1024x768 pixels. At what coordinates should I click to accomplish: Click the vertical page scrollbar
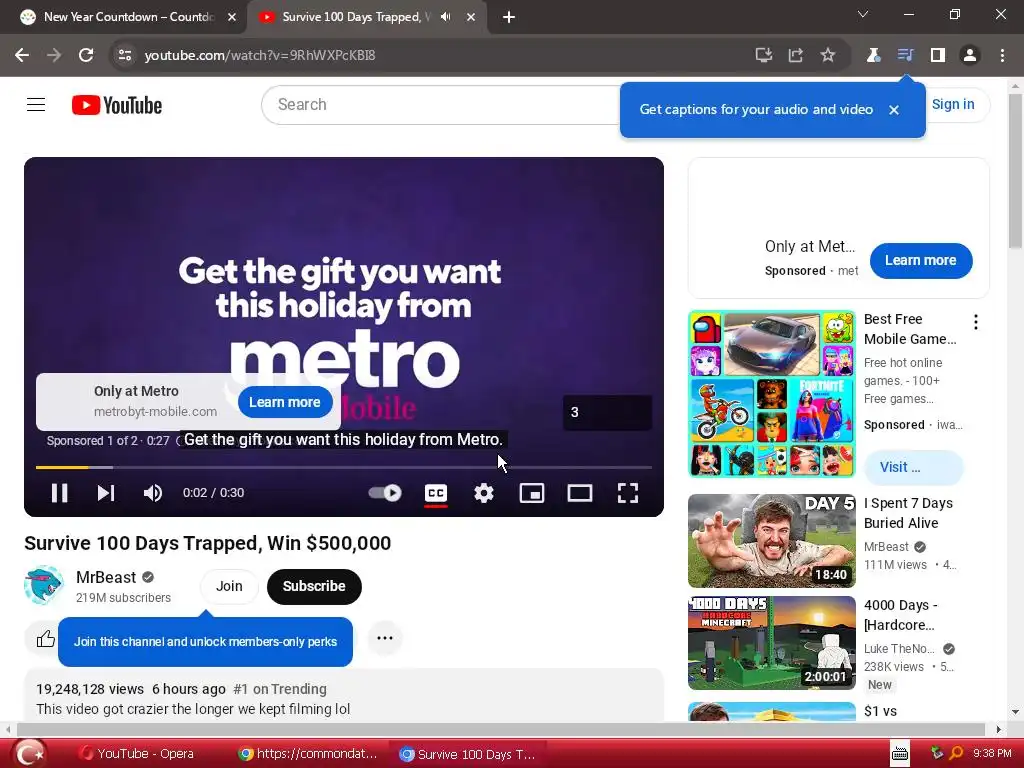point(1015,171)
